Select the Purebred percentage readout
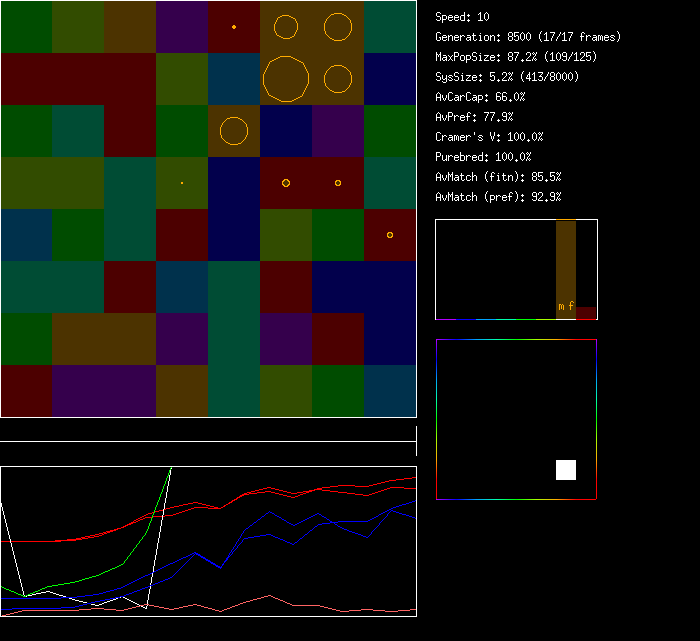This screenshot has width=700, height=641. [484, 157]
